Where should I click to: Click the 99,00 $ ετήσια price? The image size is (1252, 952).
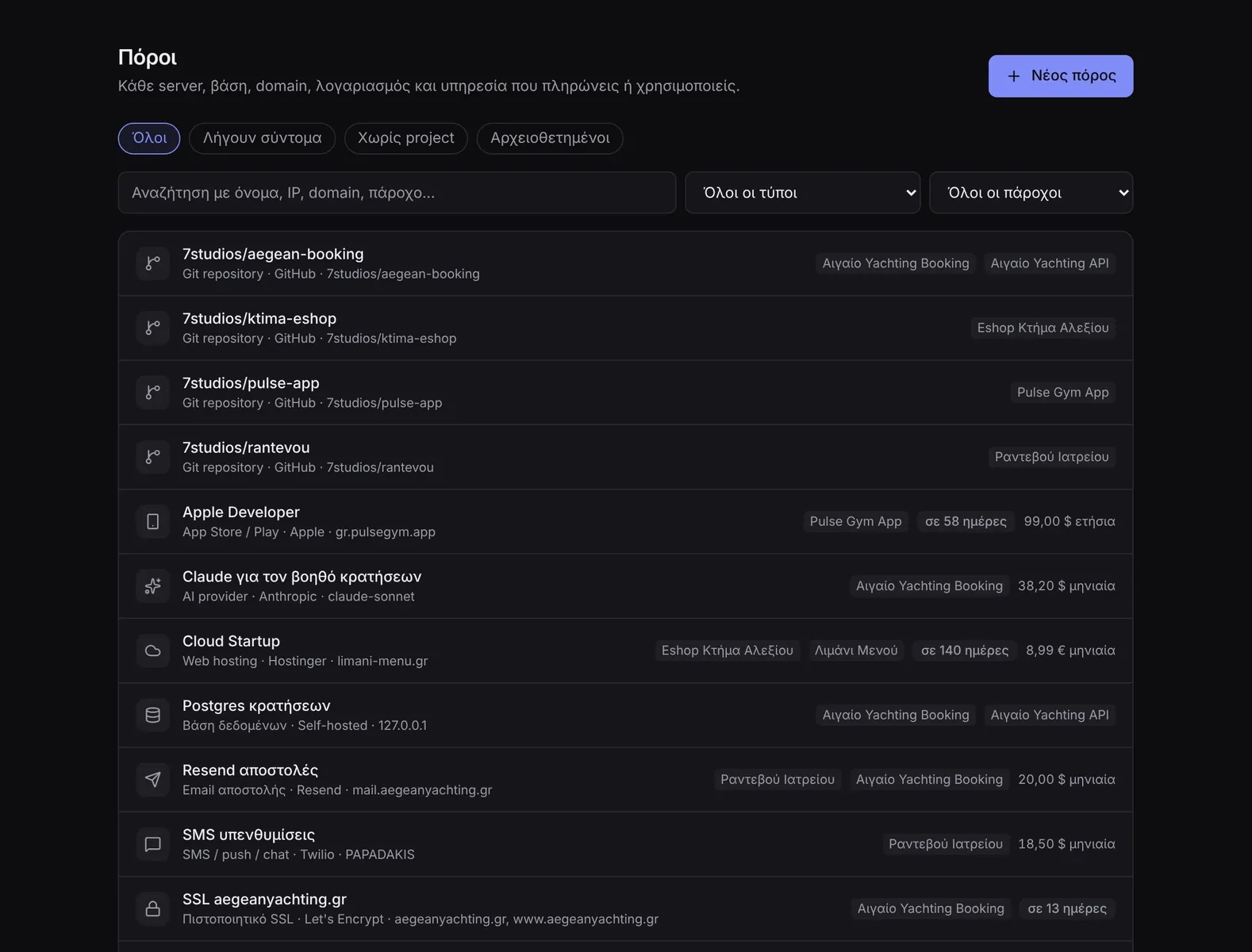1070,521
